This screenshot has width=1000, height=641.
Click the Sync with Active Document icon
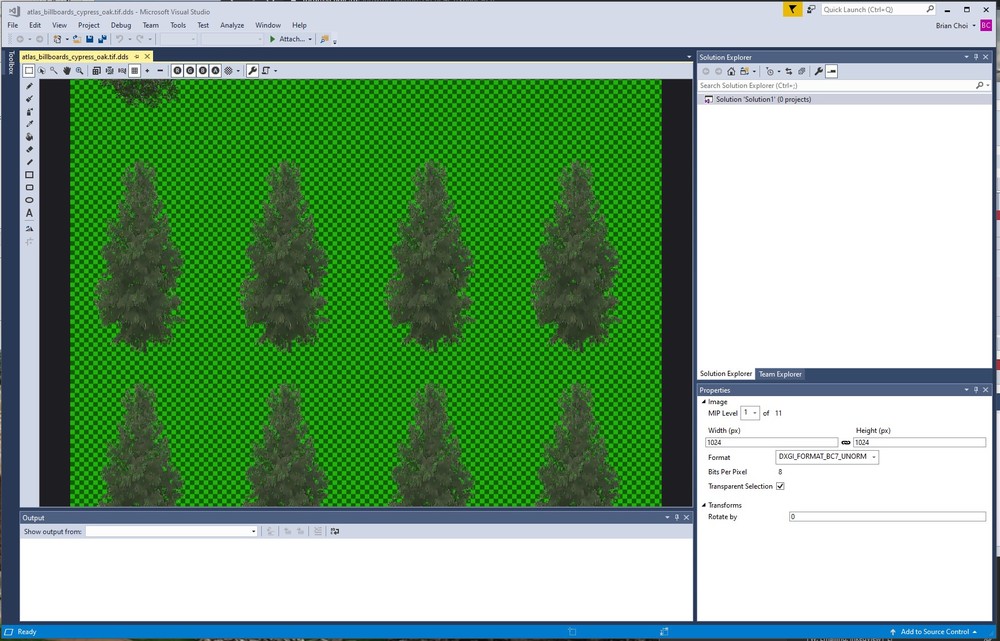pyautogui.click(x=789, y=71)
